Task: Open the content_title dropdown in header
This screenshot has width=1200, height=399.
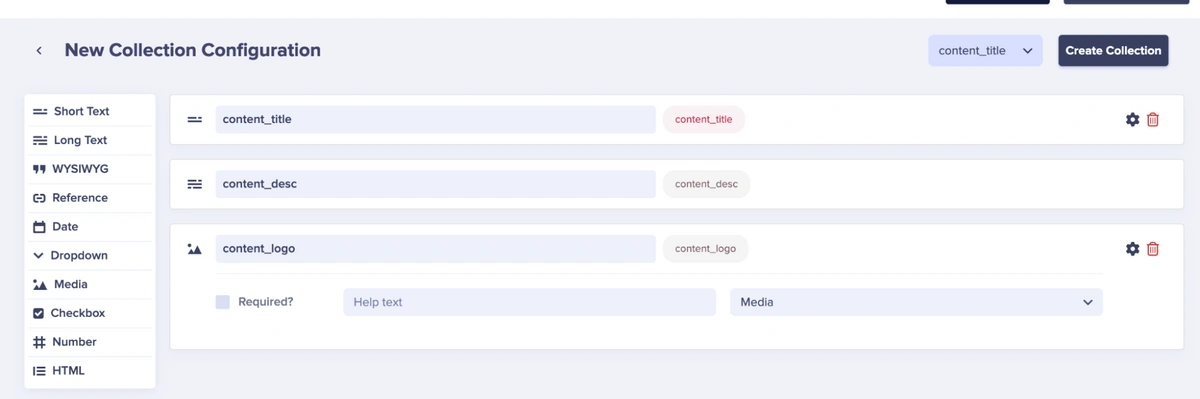Action: [x=985, y=50]
